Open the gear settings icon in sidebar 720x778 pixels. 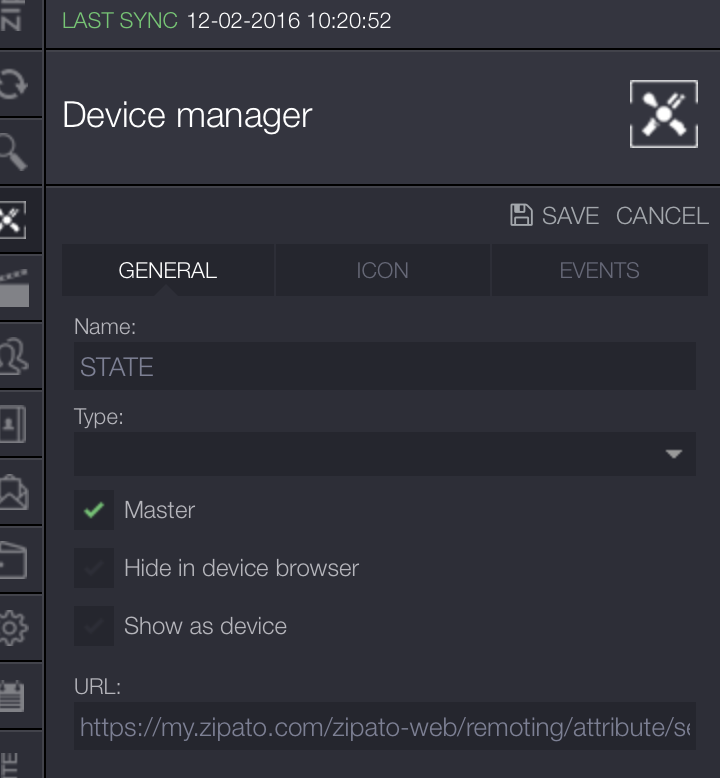click(14, 627)
